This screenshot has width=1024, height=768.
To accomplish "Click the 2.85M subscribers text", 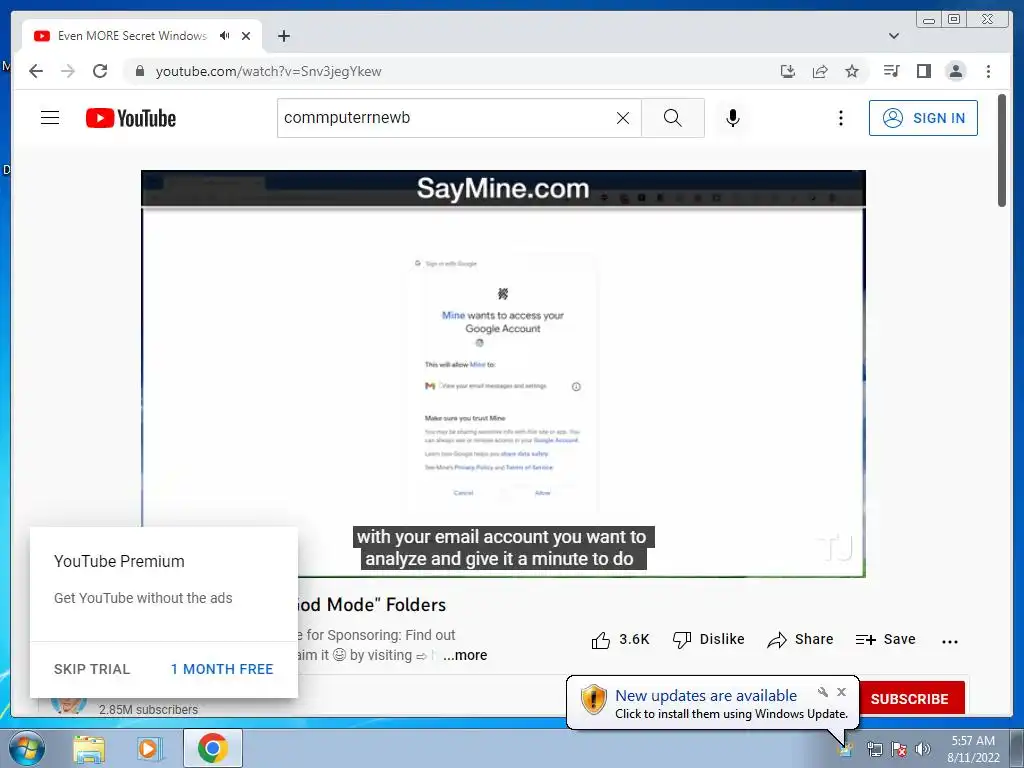I will (x=148, y=709).
